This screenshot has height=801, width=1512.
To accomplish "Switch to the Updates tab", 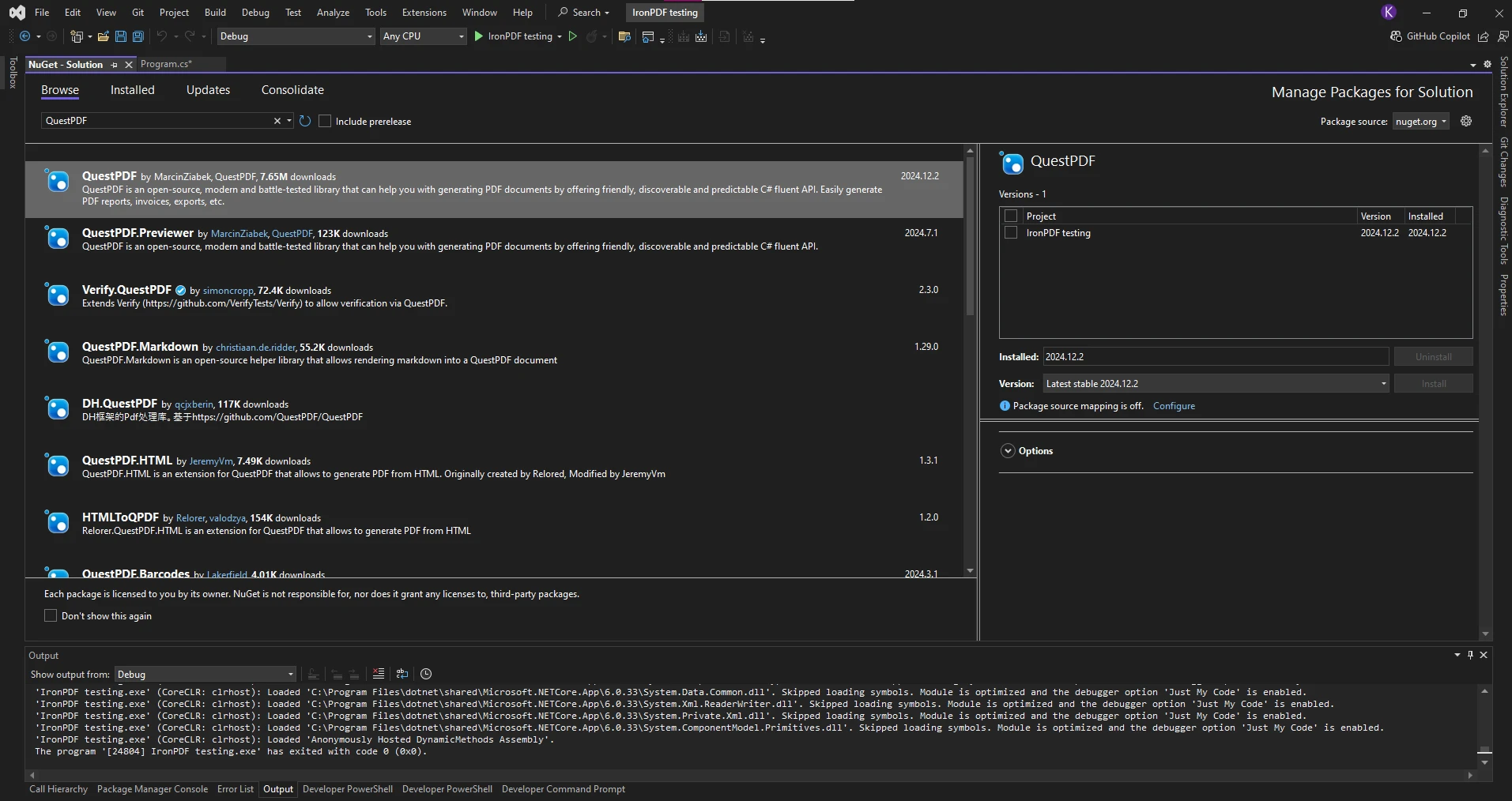I will [208, 90].
